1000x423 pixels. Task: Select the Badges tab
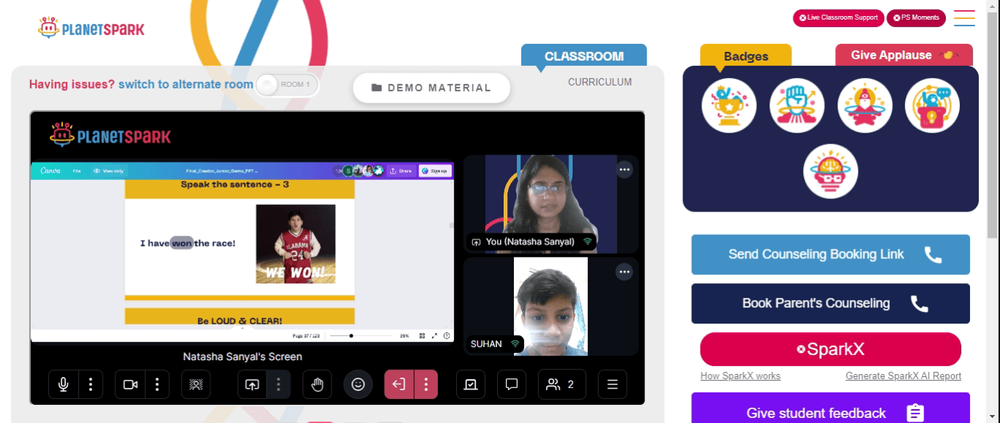(x=746, y=56)
